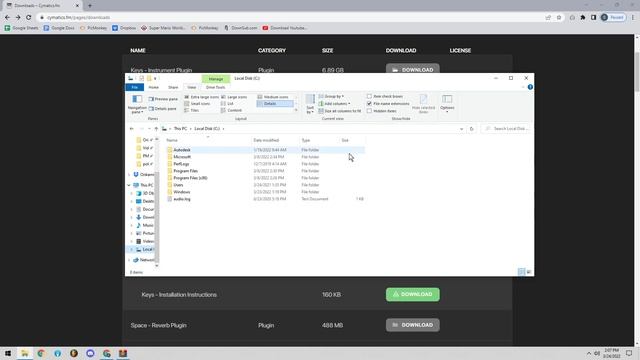640x360 pixels.
Task: Open Drive Tools ribbon tab
Action: point(216,87)
